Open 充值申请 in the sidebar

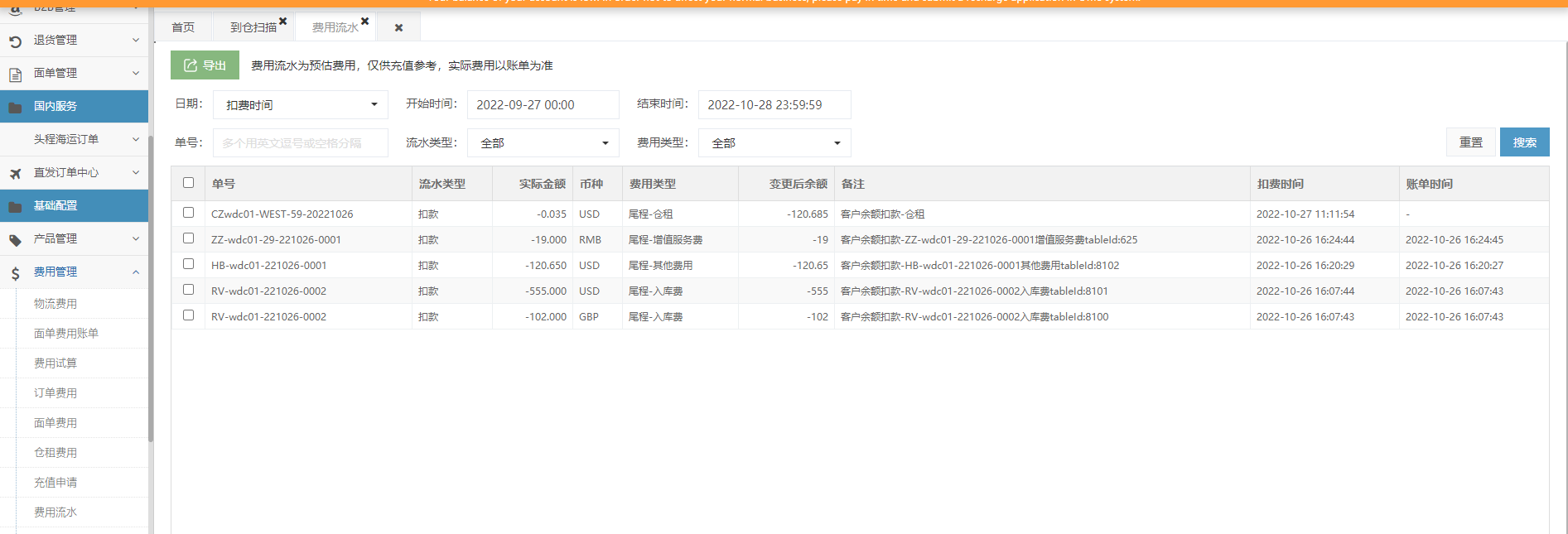(55, 483)
